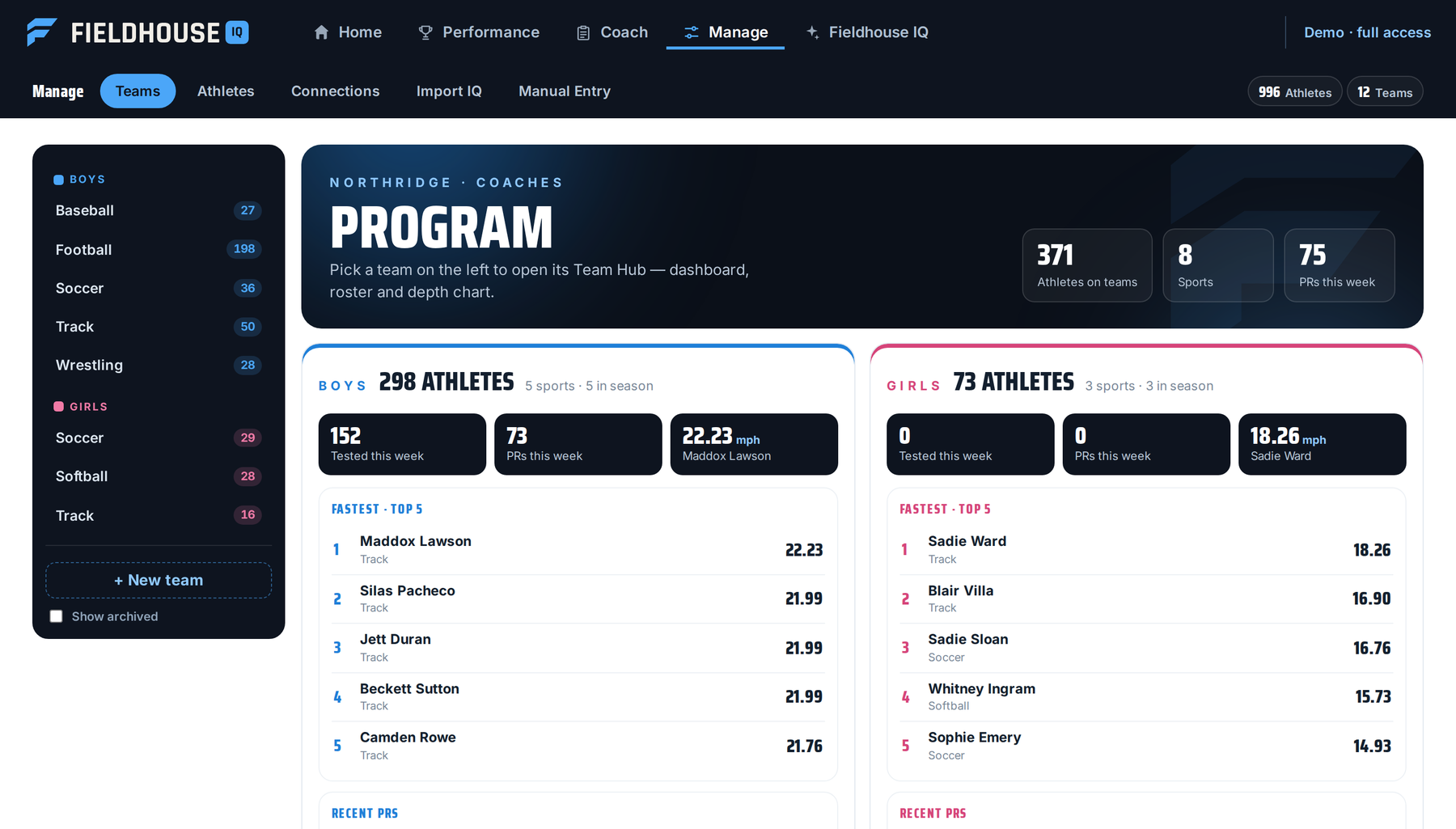This screenshot has height=829, width=1456.
Task: Click the girls 73 Athletes heading
Action: coord(1014,382)
